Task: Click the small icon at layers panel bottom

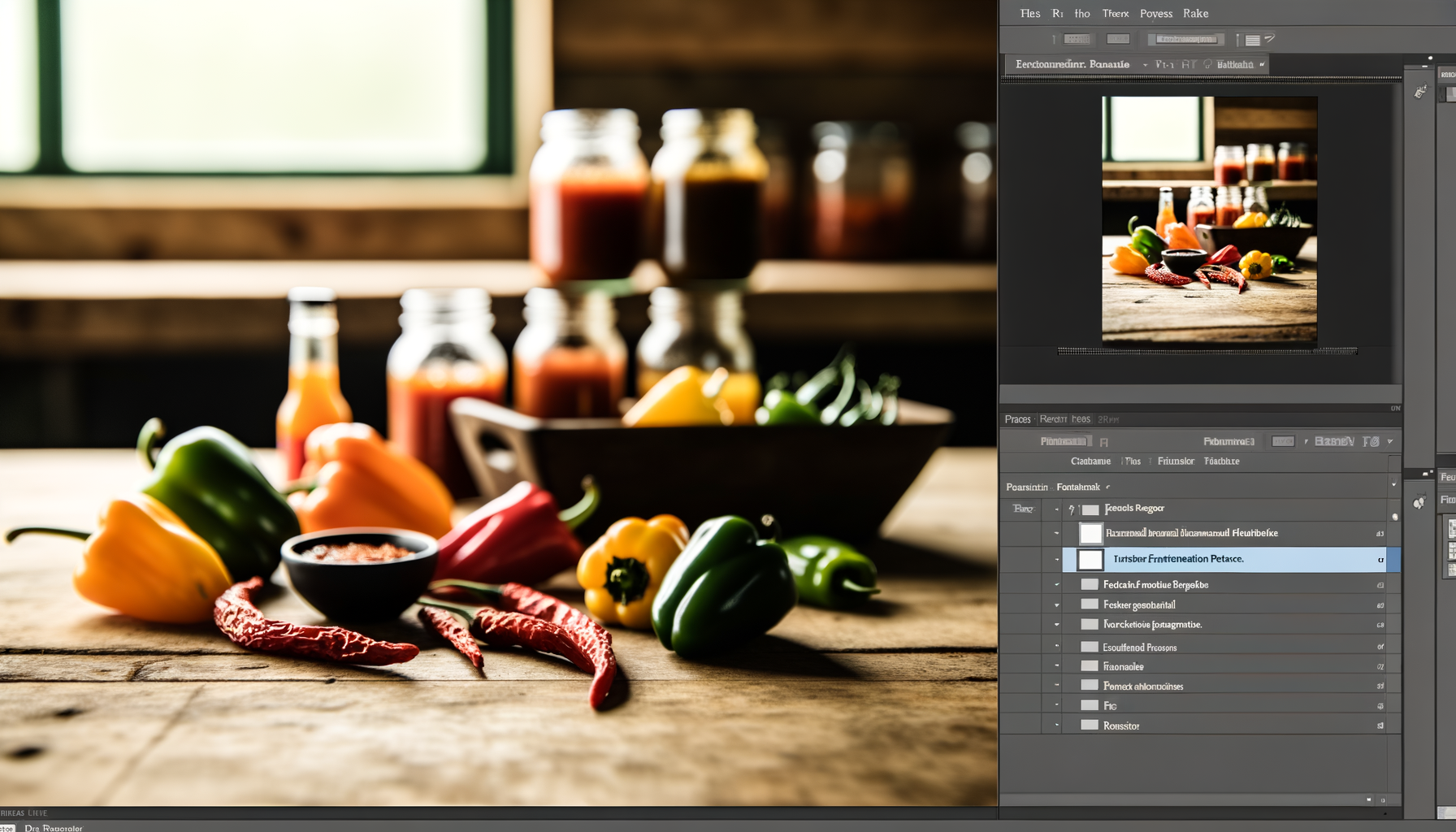Action: click(1369, 800)
